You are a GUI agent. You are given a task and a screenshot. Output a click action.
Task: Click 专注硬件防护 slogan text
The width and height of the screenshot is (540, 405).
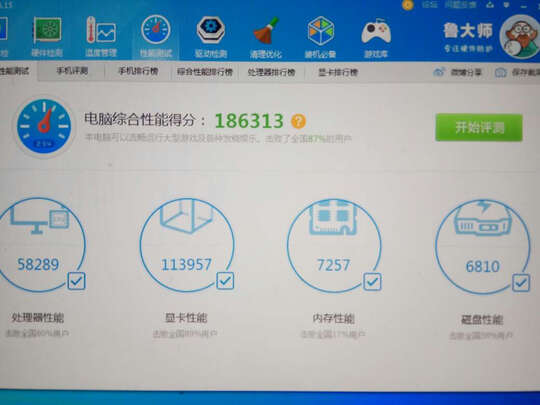468,49
